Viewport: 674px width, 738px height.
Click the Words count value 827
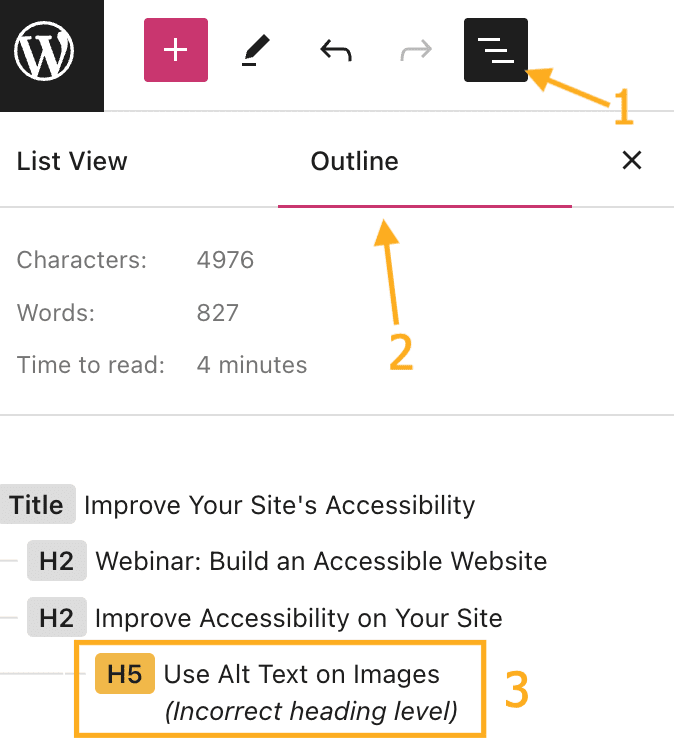coord(218,313)
